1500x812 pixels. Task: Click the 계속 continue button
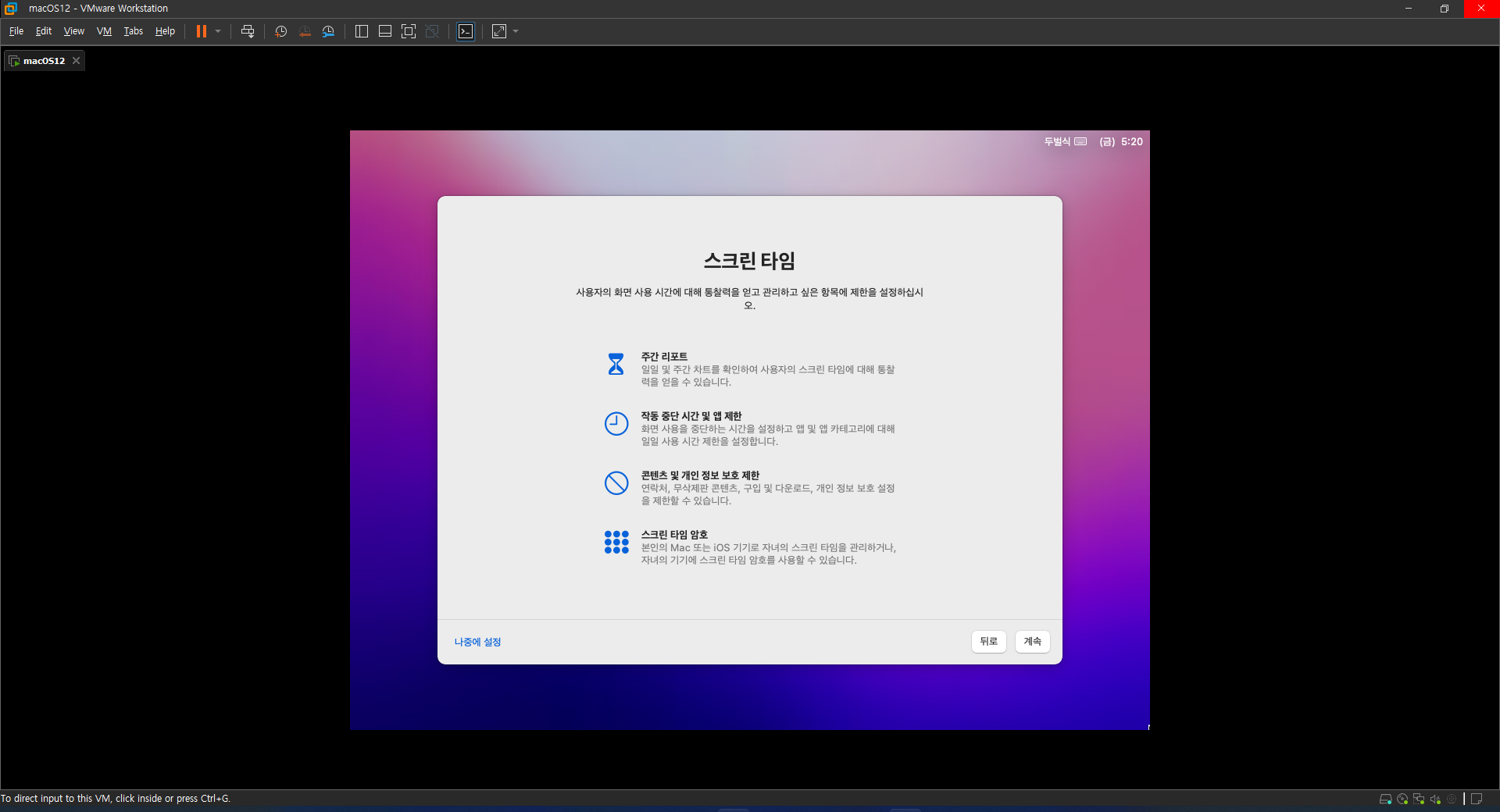pyautogui.click(x=1033, y=641)
